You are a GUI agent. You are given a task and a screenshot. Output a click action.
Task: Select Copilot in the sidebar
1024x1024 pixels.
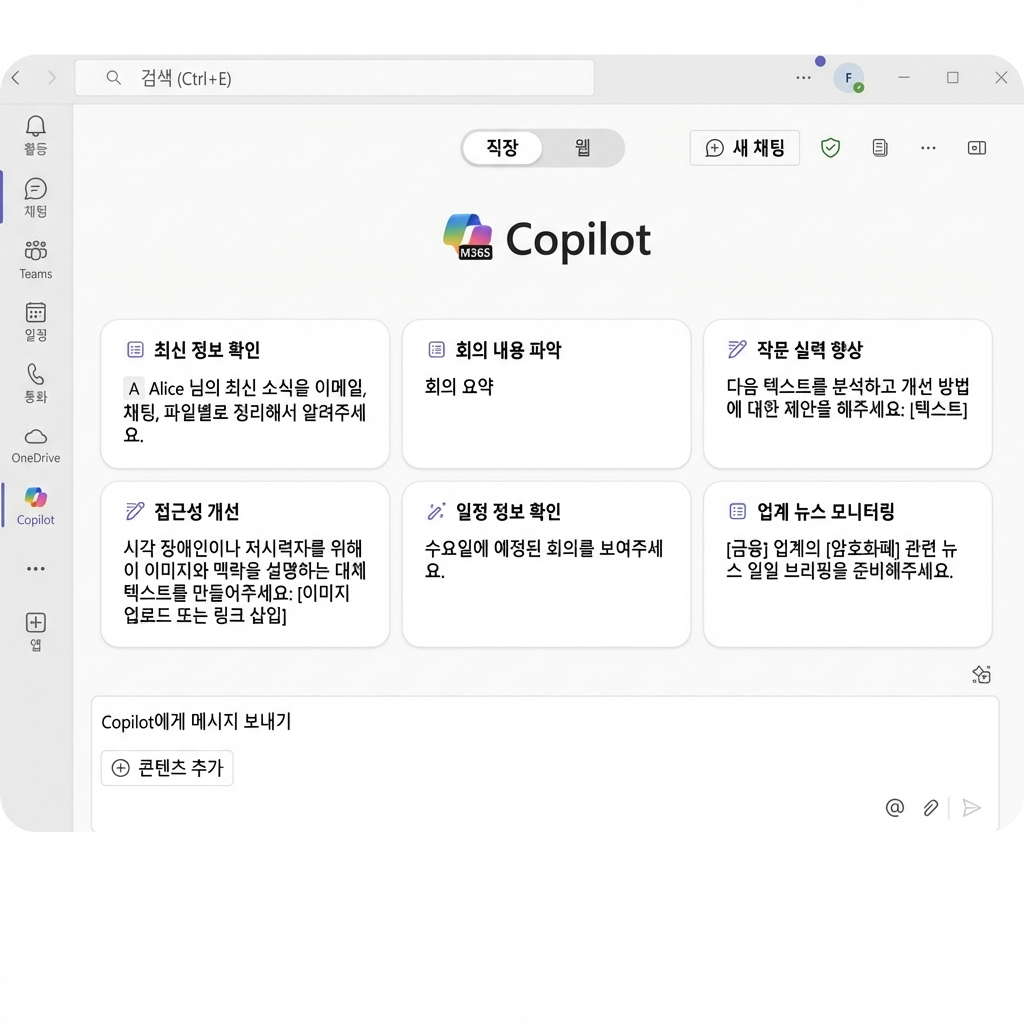(35, 506)
